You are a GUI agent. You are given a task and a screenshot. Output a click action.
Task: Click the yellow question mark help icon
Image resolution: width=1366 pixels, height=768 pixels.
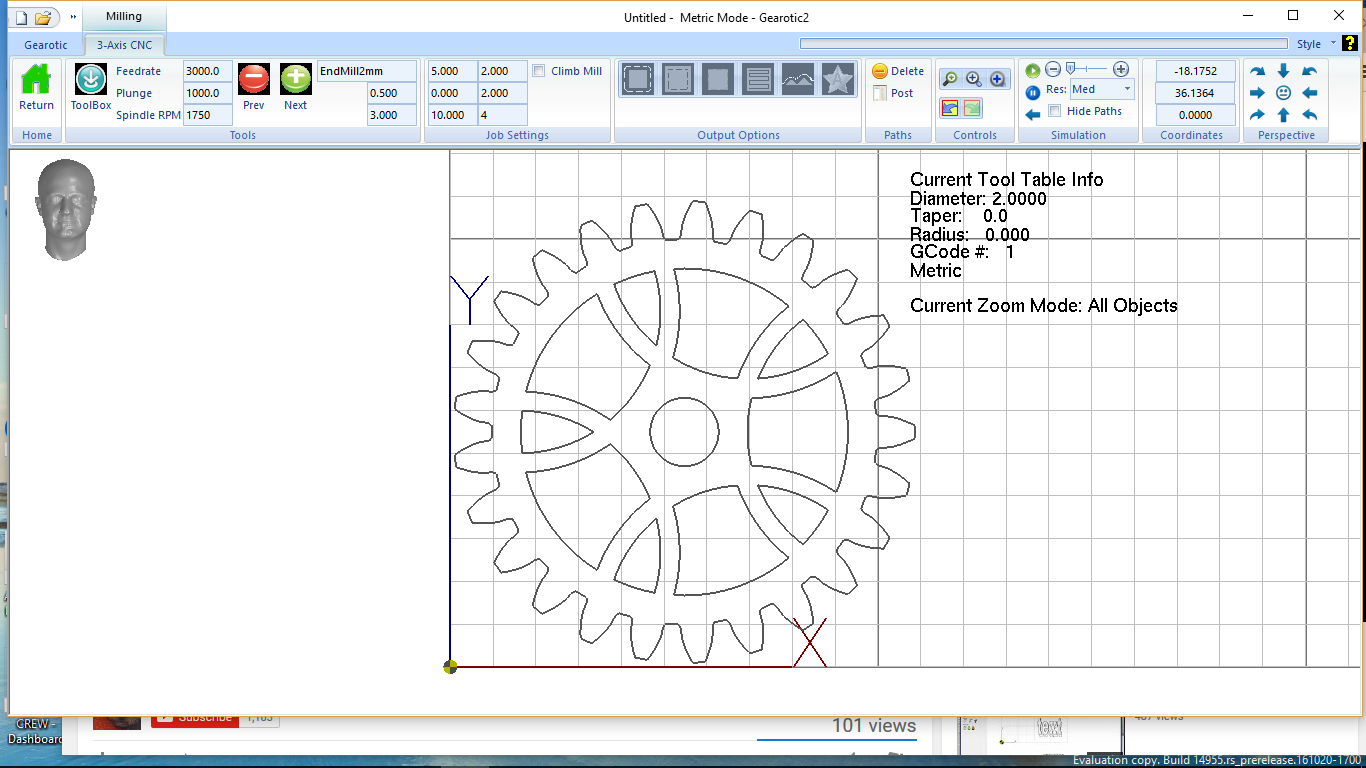pyautogui.click(x=1349, y=43)
